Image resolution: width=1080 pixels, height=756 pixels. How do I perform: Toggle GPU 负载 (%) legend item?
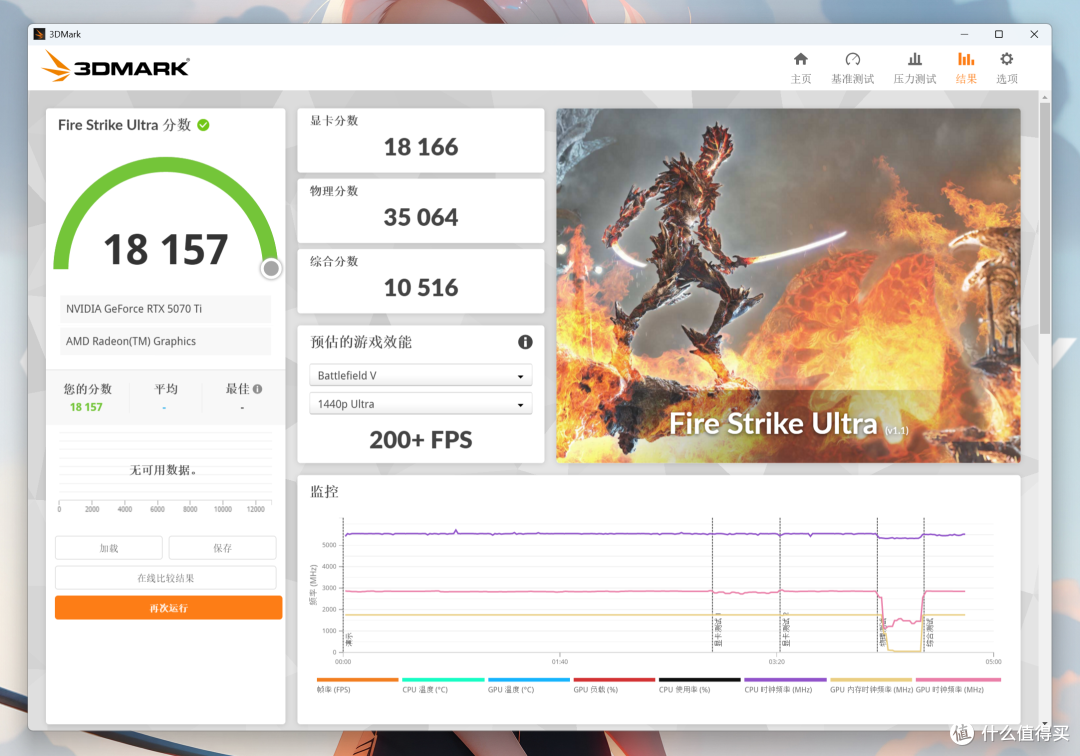(614, 686)
